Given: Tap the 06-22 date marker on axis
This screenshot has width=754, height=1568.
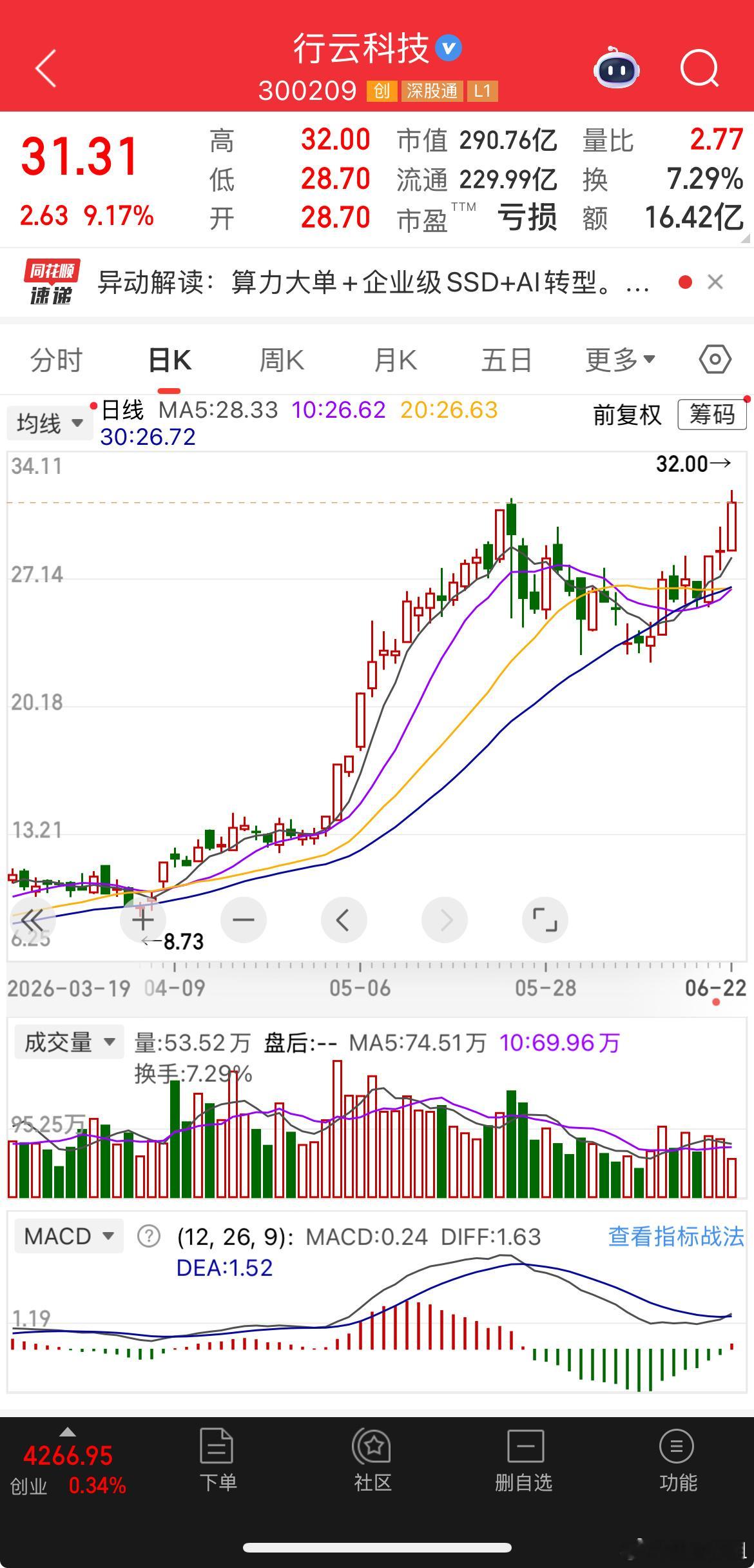Looking at the screenshot, I should coord(715,988).
